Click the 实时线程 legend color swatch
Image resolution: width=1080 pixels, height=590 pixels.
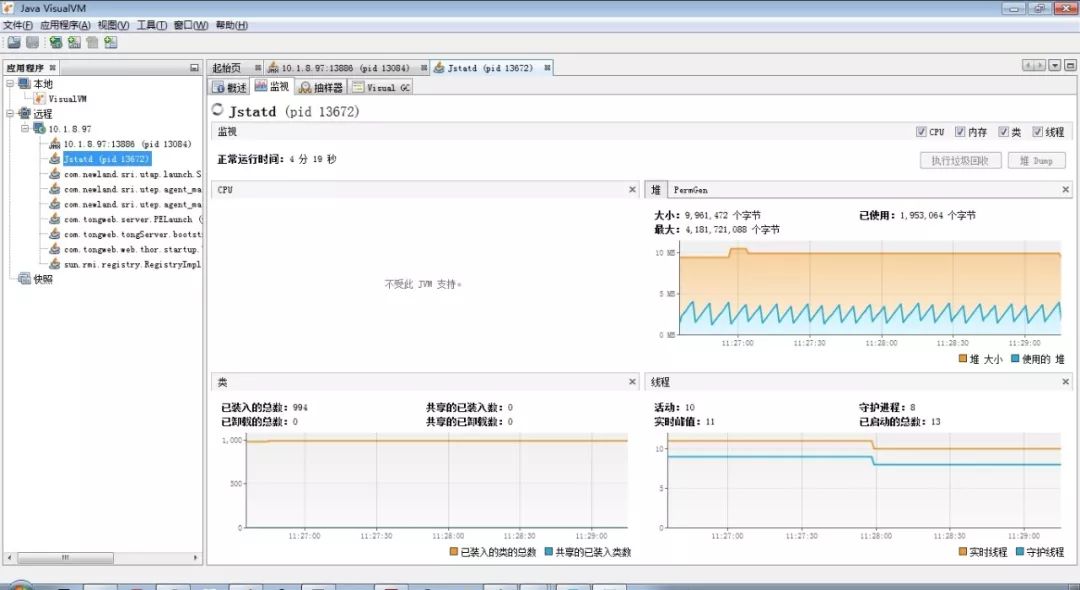point(963,551)
